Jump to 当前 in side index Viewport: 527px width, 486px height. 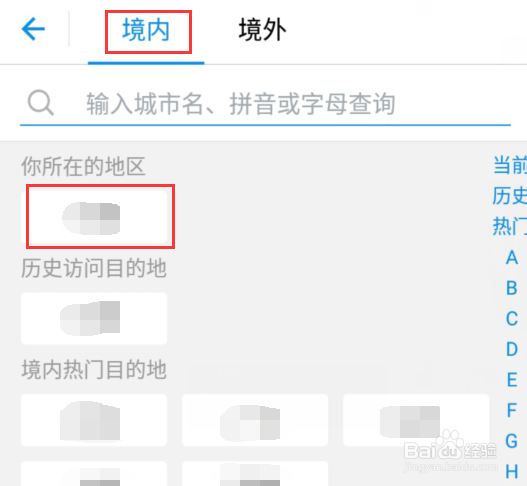coord(510,165)
